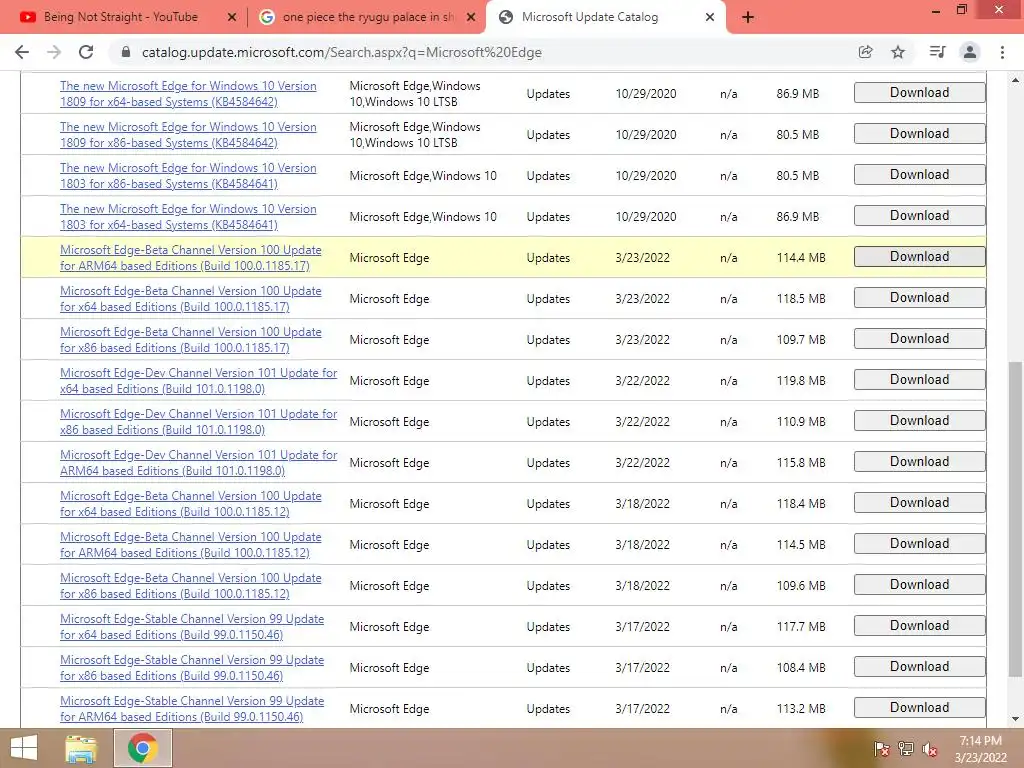Open Chrome three-dot menu
Image resolution: width=1024 pixels, height=768 pixels.
click(1002, 52)
